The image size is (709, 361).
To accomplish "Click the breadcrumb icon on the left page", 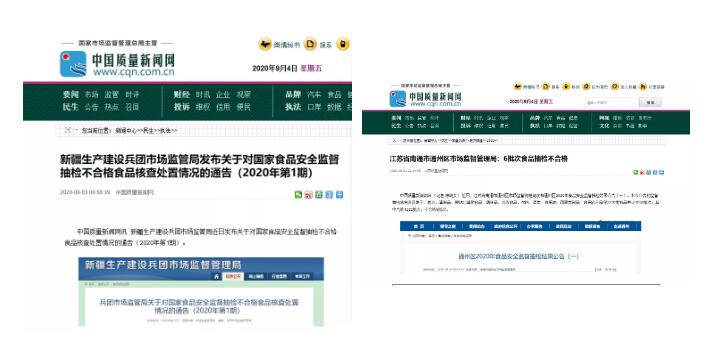I will (x=68, y=130).
